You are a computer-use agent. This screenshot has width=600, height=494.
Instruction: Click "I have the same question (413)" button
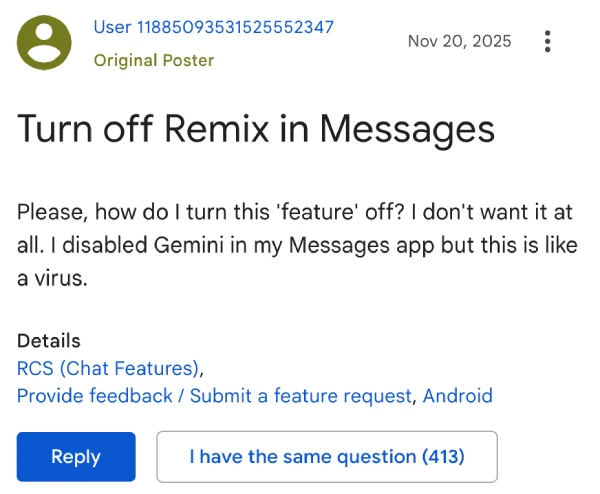pos(327,457)
